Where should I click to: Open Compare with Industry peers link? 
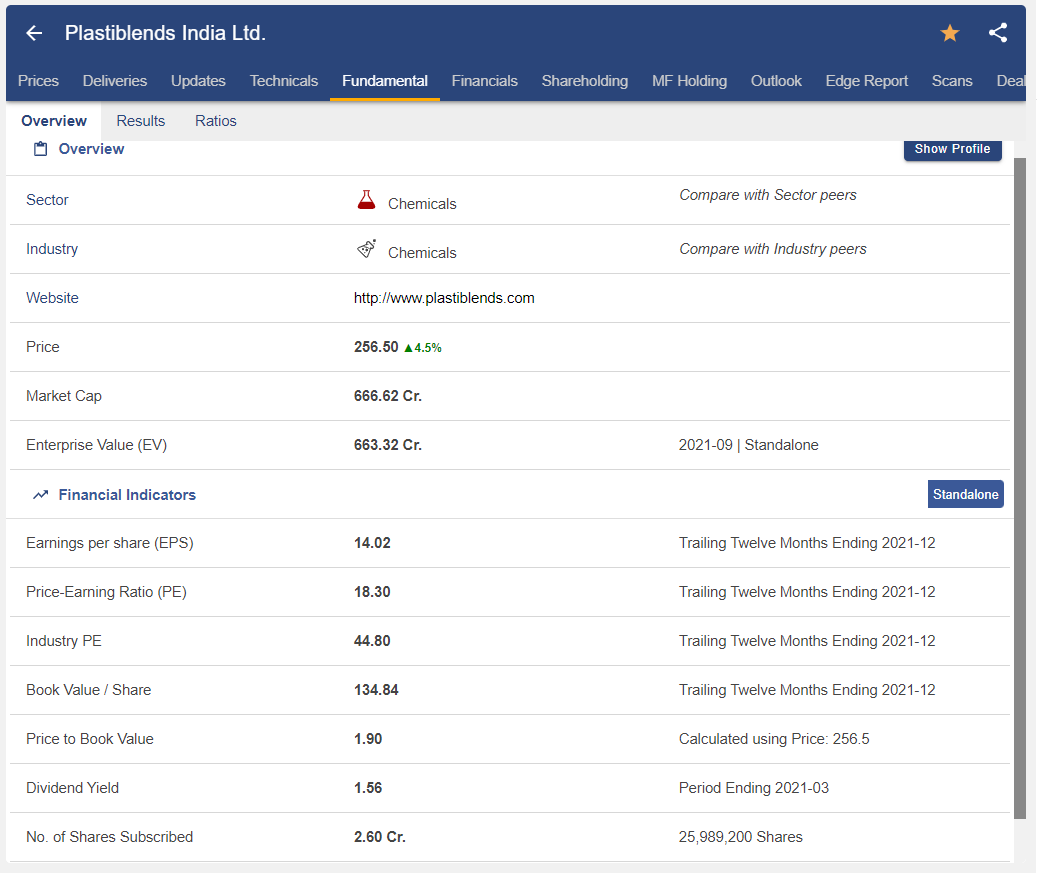(772, 249)
